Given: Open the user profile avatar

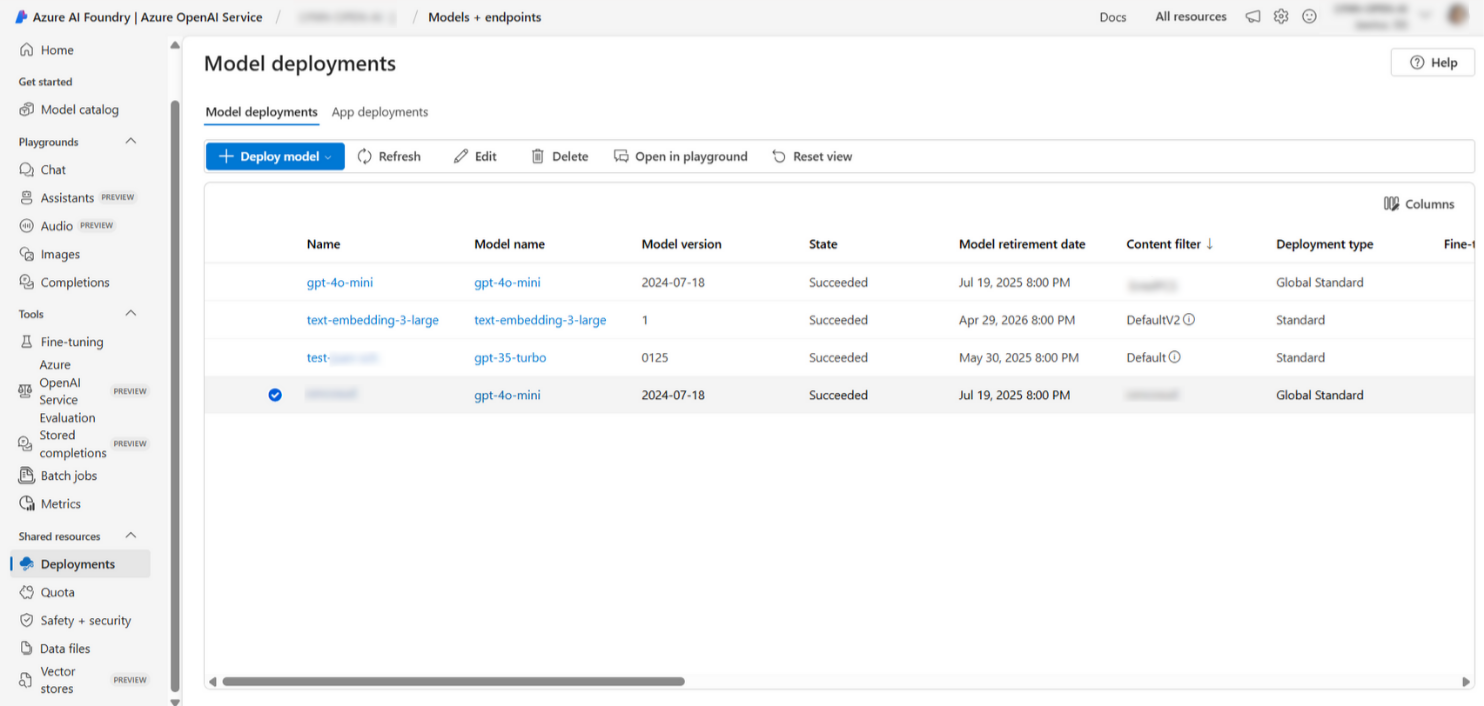Looking at the screenshot, I should pos(1456,16).
